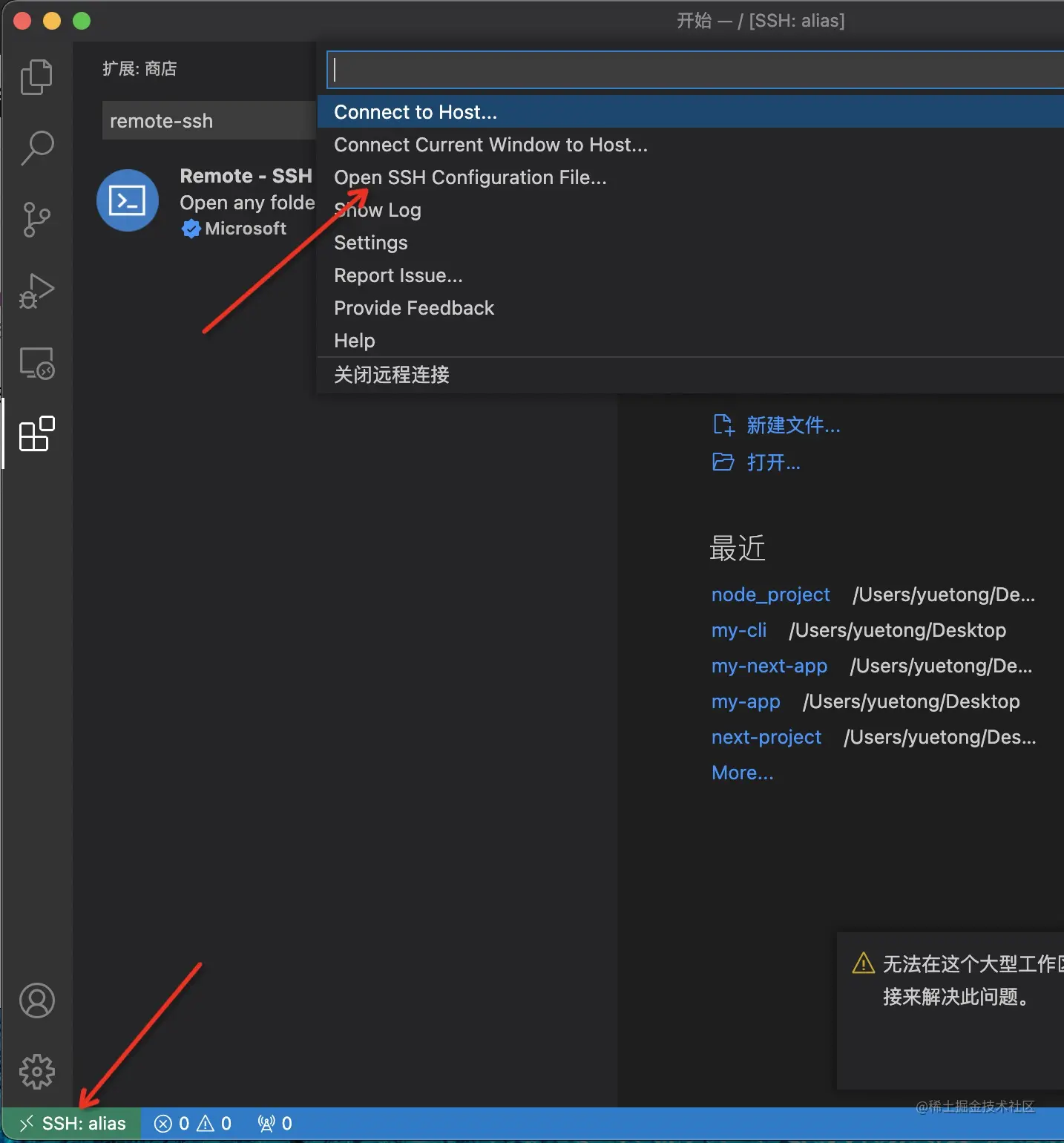This screenshot has height=1143, width=1064.
Task: Select the Extensions view icon
Action: click(x=36, y=434)
